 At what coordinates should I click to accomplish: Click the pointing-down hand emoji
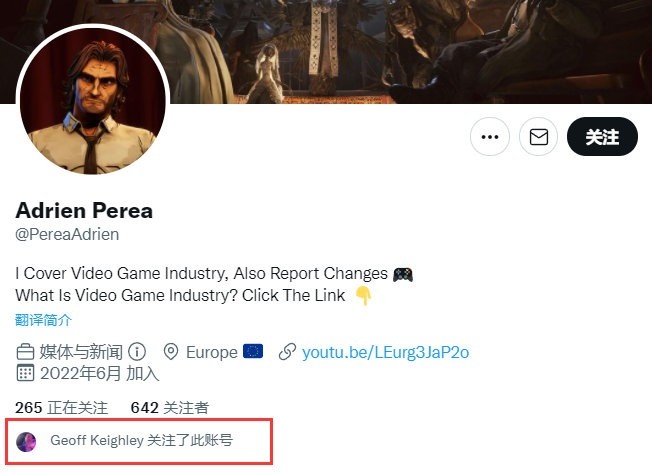point(363,296)
